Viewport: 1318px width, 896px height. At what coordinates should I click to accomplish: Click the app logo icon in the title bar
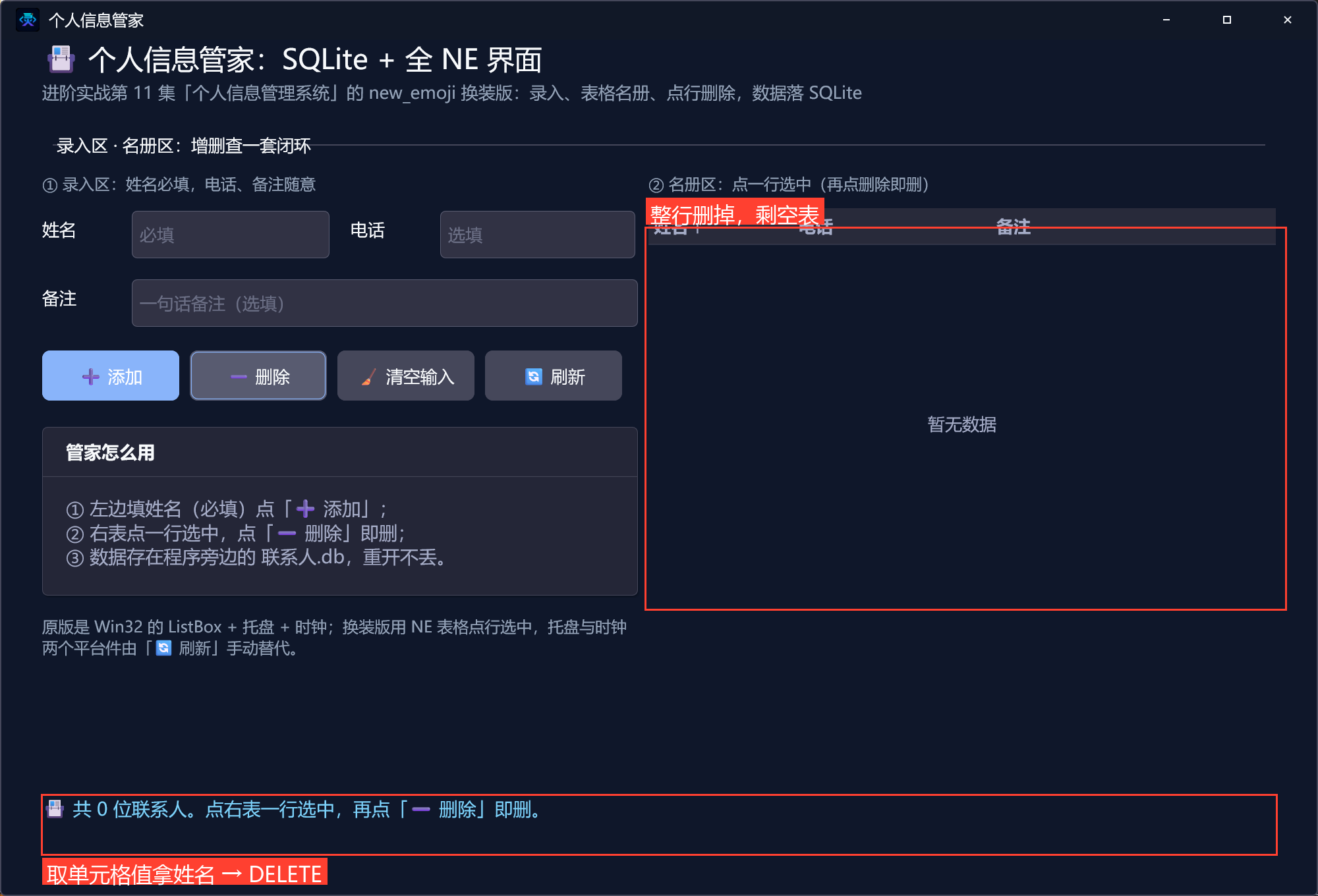coord(28,20)
